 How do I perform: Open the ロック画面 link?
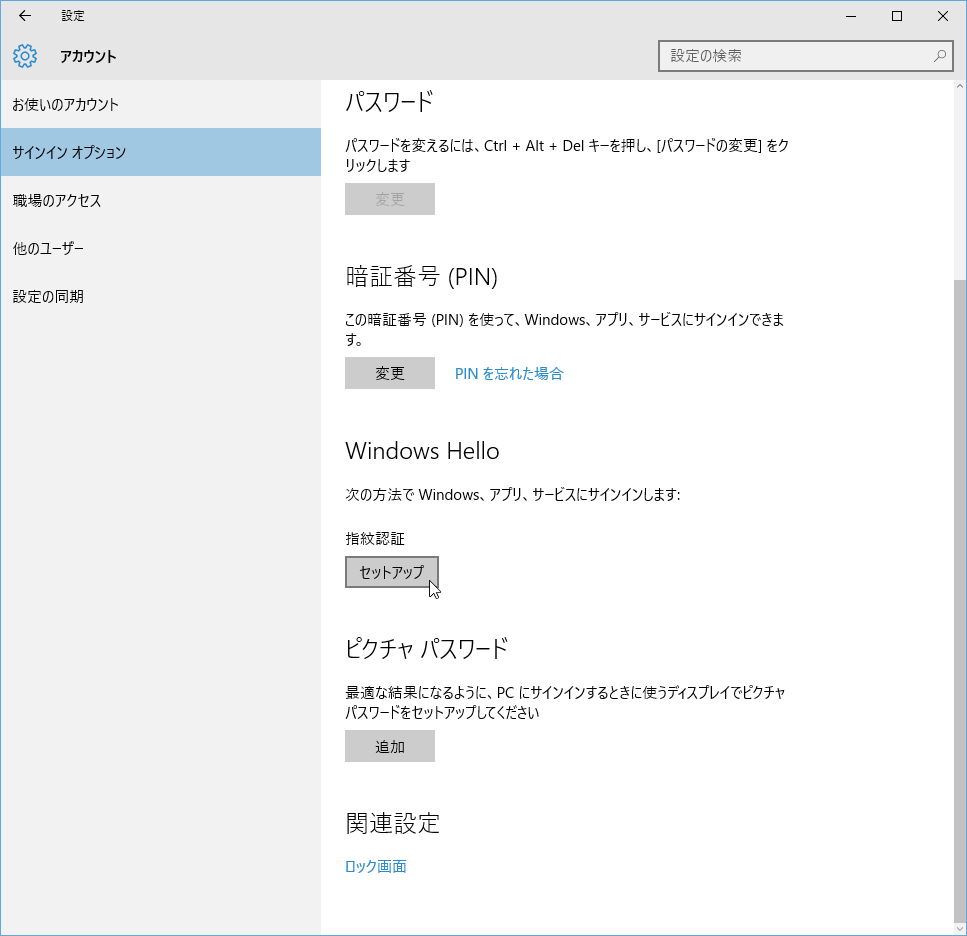(x=376, y=866)
